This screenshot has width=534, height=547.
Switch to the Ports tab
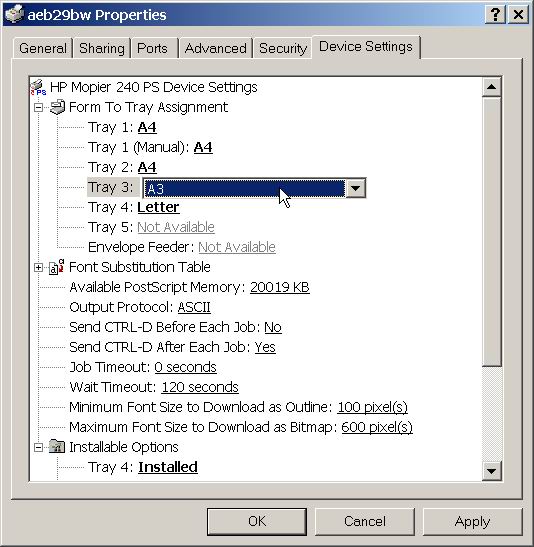[152, 48]
